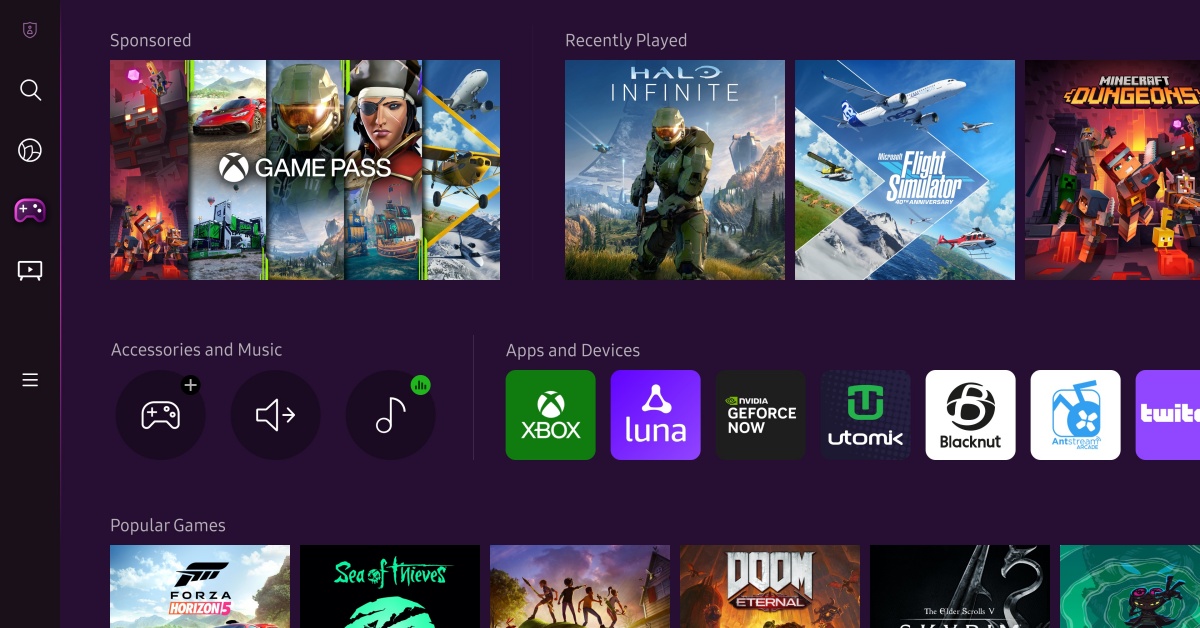Launch the Xbox app
This screenshot has width=1200, height=628.
[551, 415]
